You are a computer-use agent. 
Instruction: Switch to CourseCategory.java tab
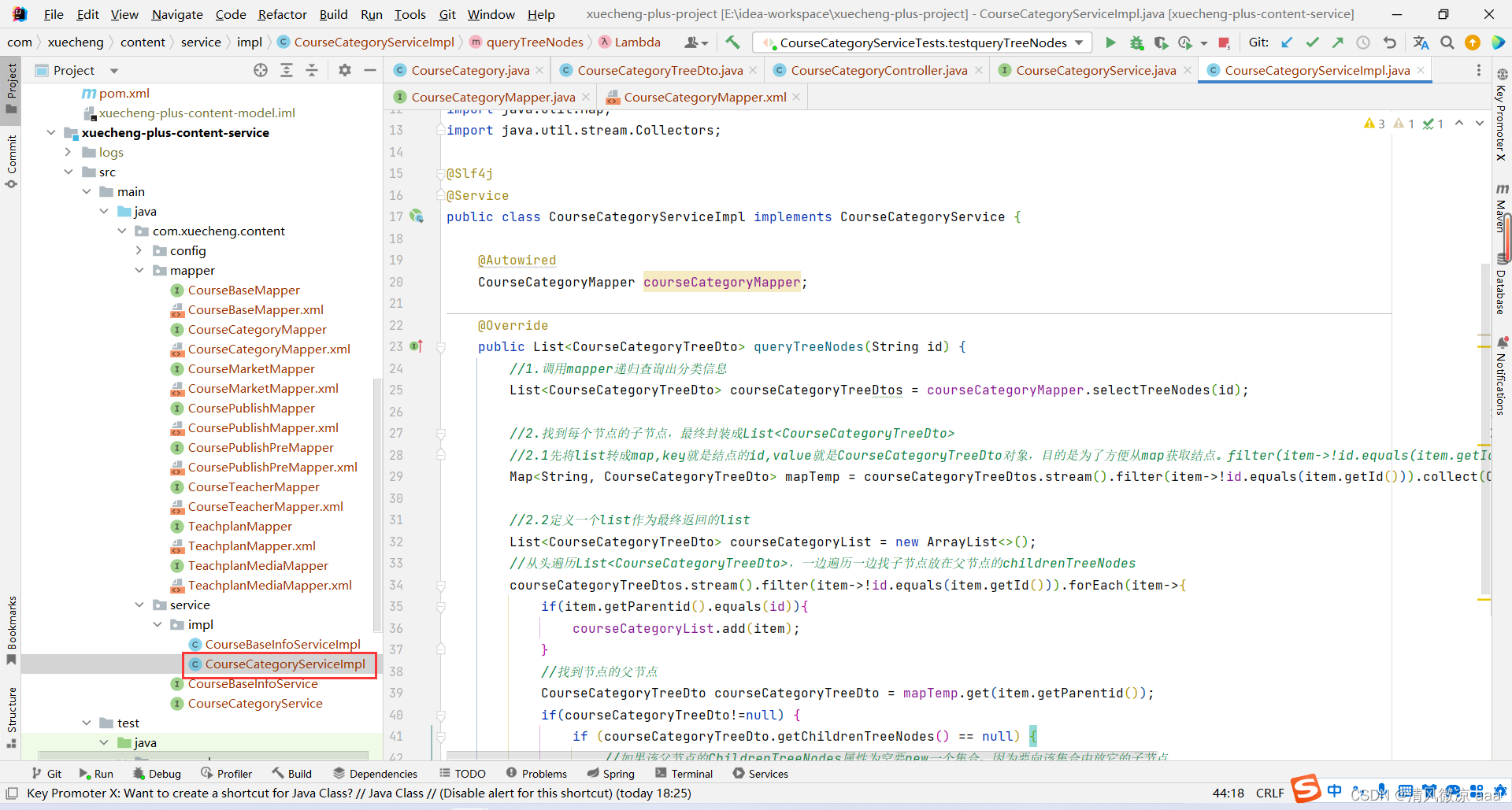(470, 70)
